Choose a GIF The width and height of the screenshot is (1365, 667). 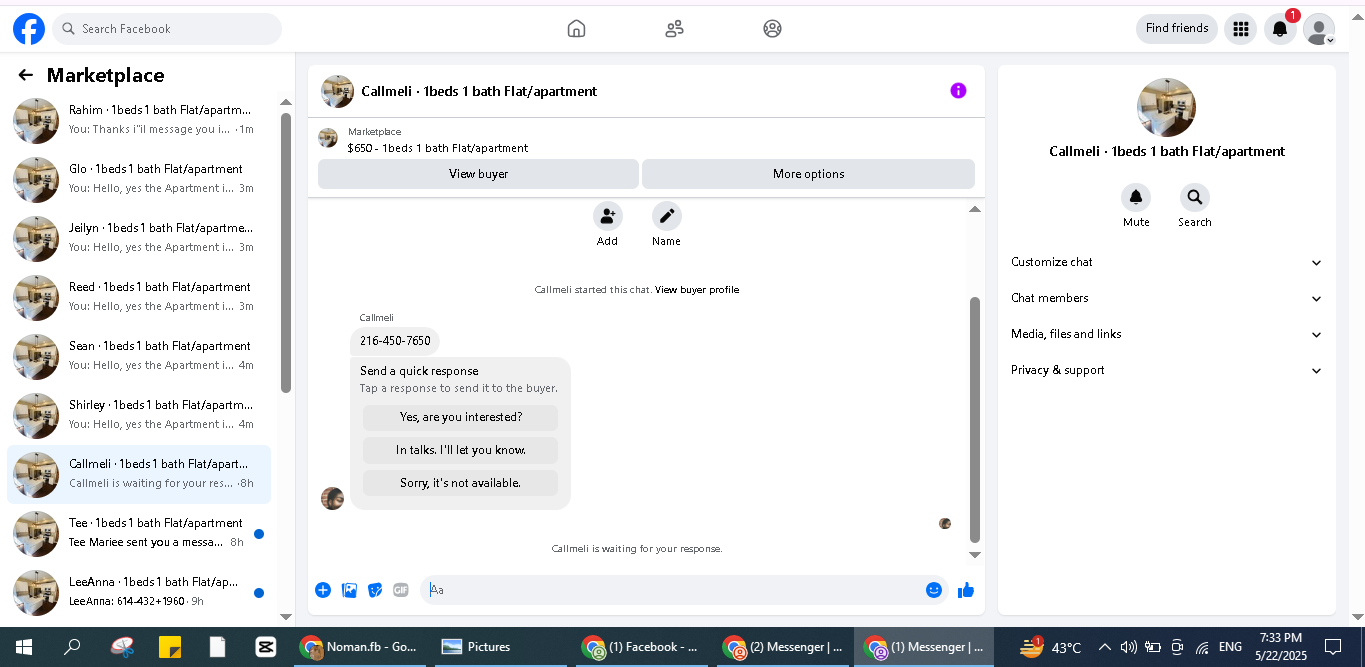401,590
